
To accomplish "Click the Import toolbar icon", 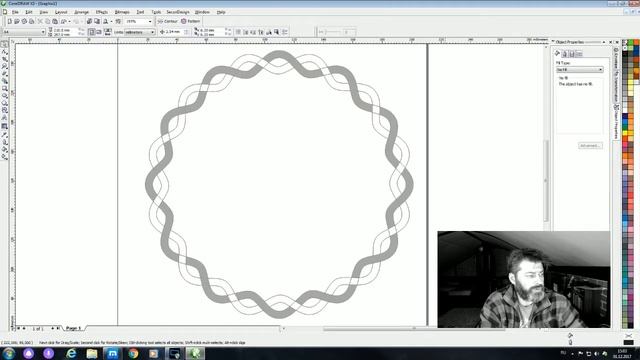I will pos(89,21).
